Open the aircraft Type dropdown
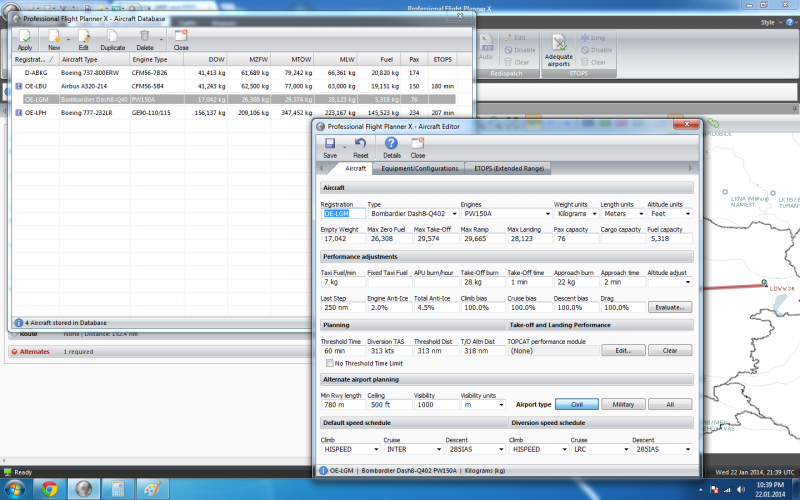800x500 pixels. tap(454, 214)
